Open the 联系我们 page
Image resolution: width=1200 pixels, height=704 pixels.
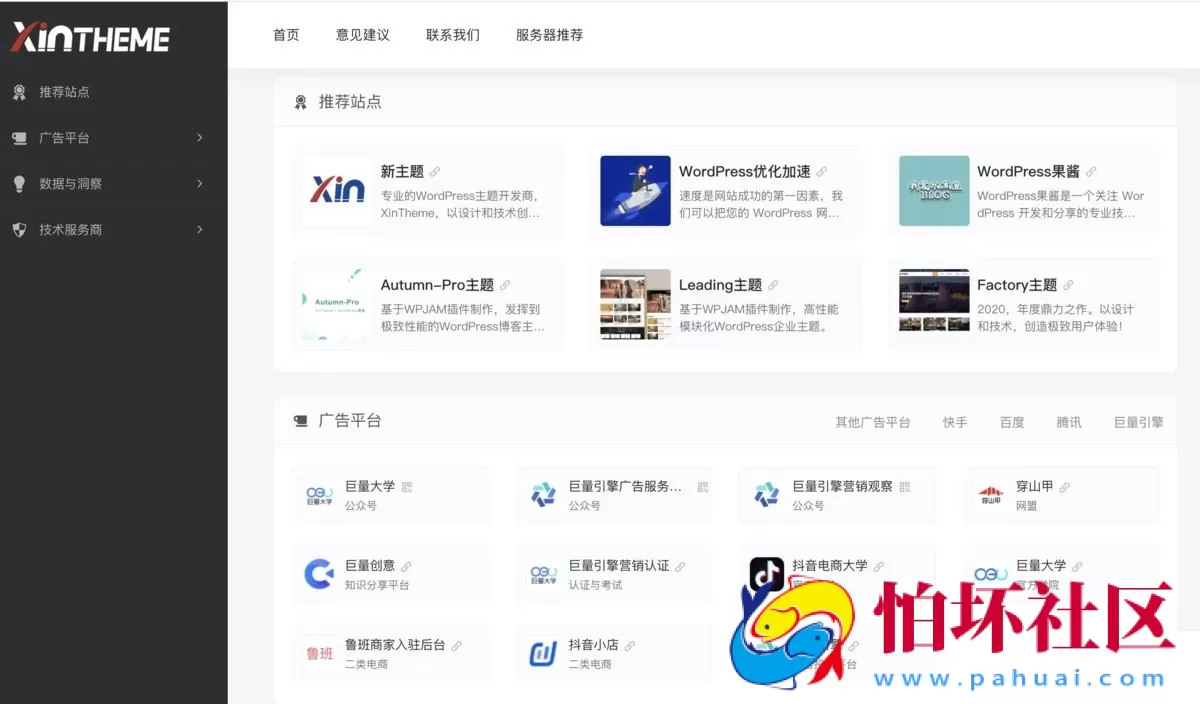tap(452, 35)
